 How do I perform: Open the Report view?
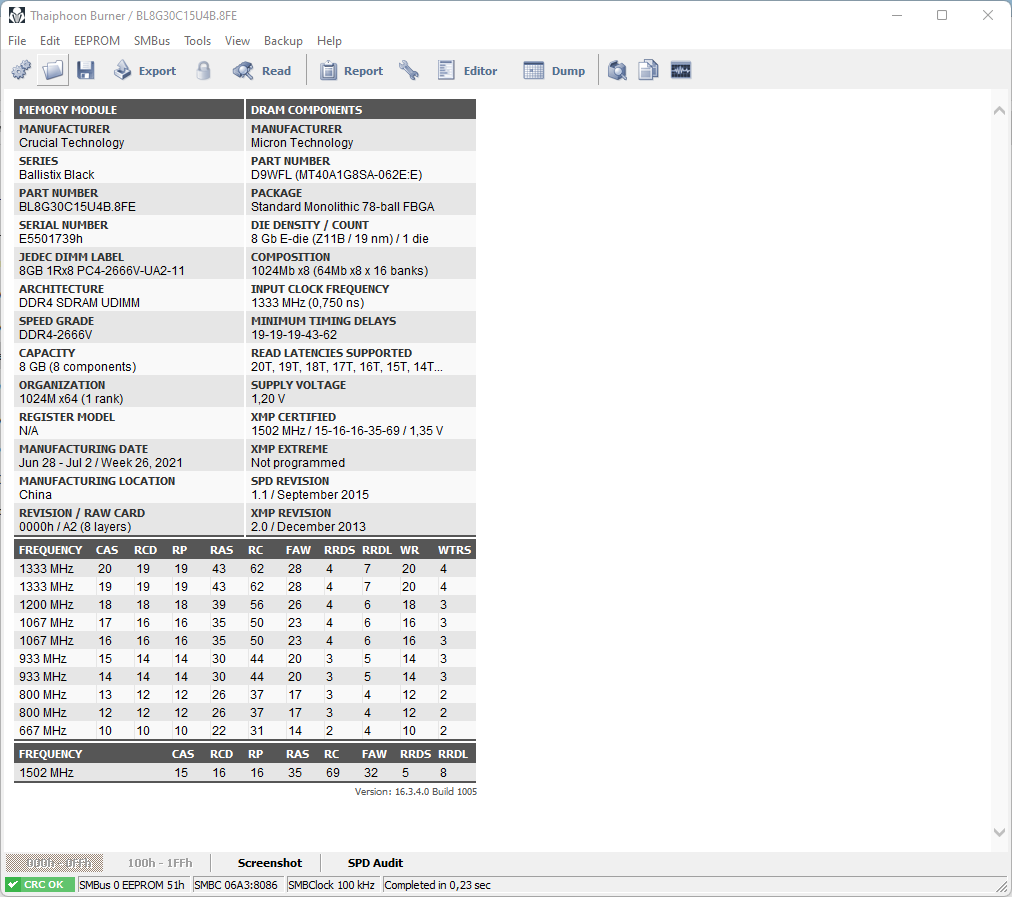tap(351, 70)
